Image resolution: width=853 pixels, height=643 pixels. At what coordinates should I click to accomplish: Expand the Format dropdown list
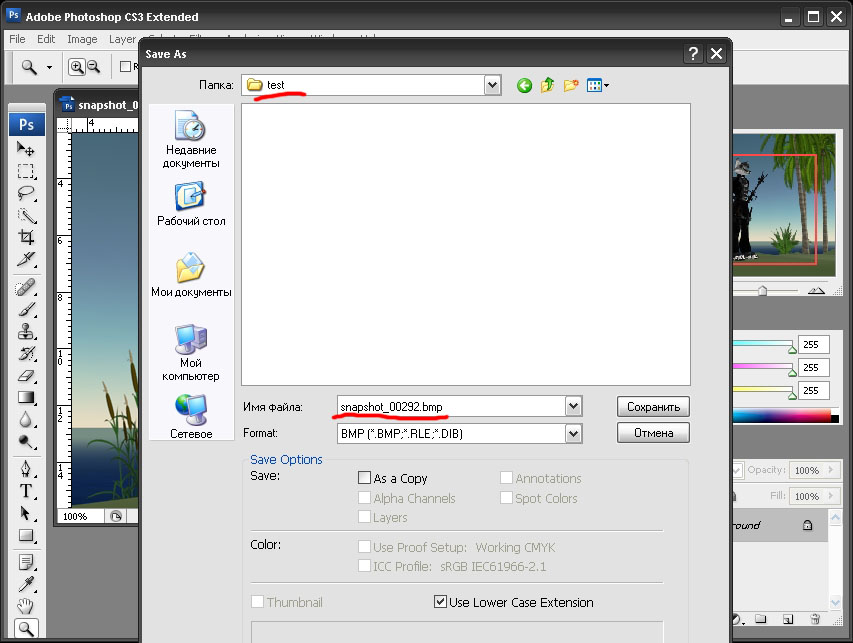573,434
